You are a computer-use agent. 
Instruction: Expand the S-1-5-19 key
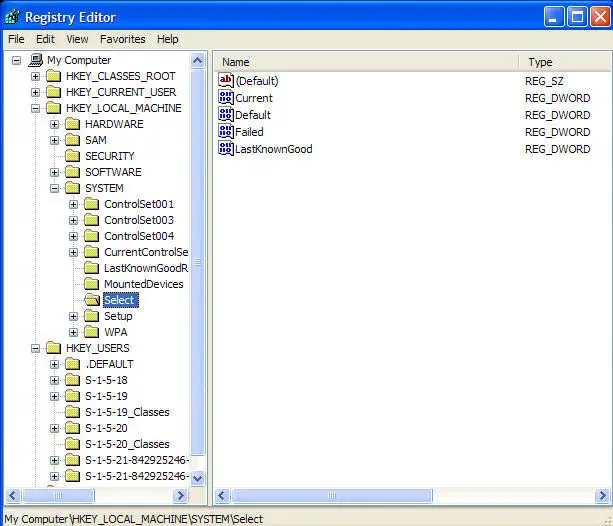[x=55, y=397]
